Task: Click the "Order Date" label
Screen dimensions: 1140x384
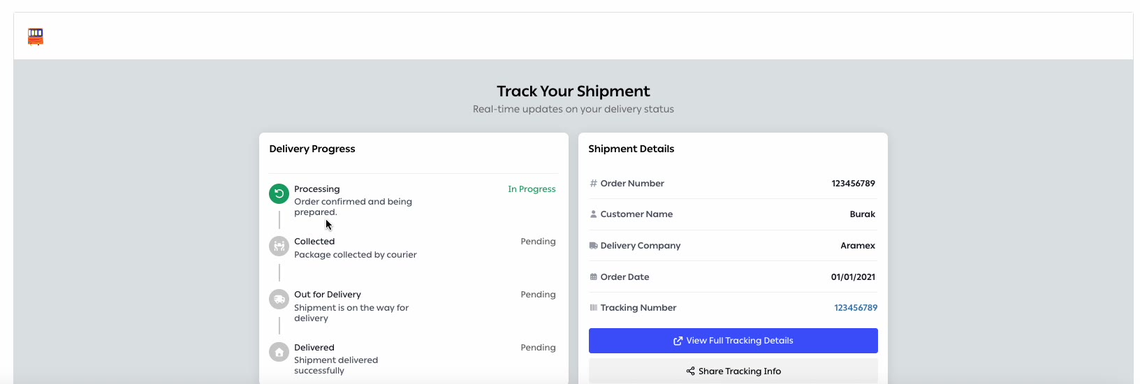Action: click(x=625, y=277)
